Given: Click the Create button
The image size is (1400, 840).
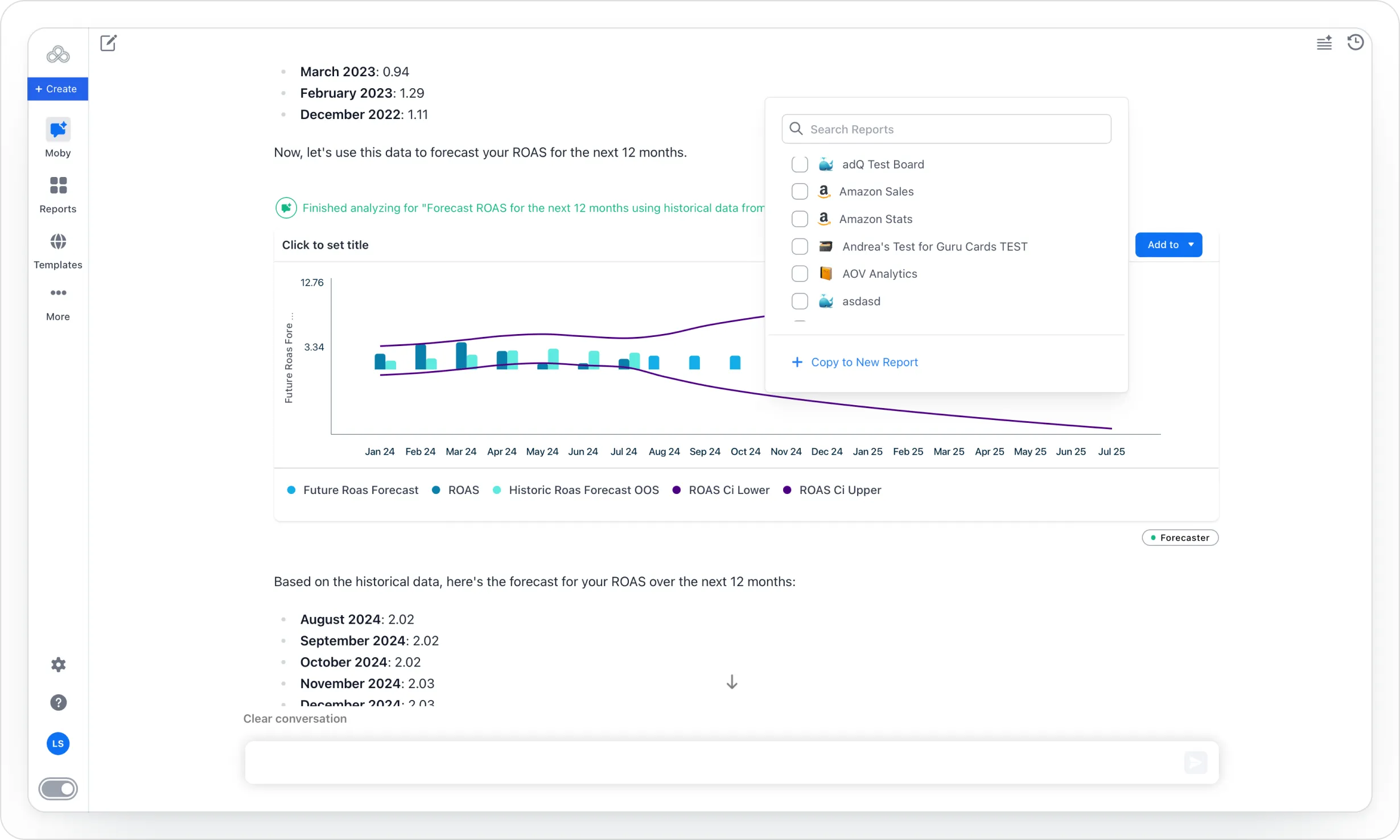Looking at the screenshot, I should tap(57, 89).
